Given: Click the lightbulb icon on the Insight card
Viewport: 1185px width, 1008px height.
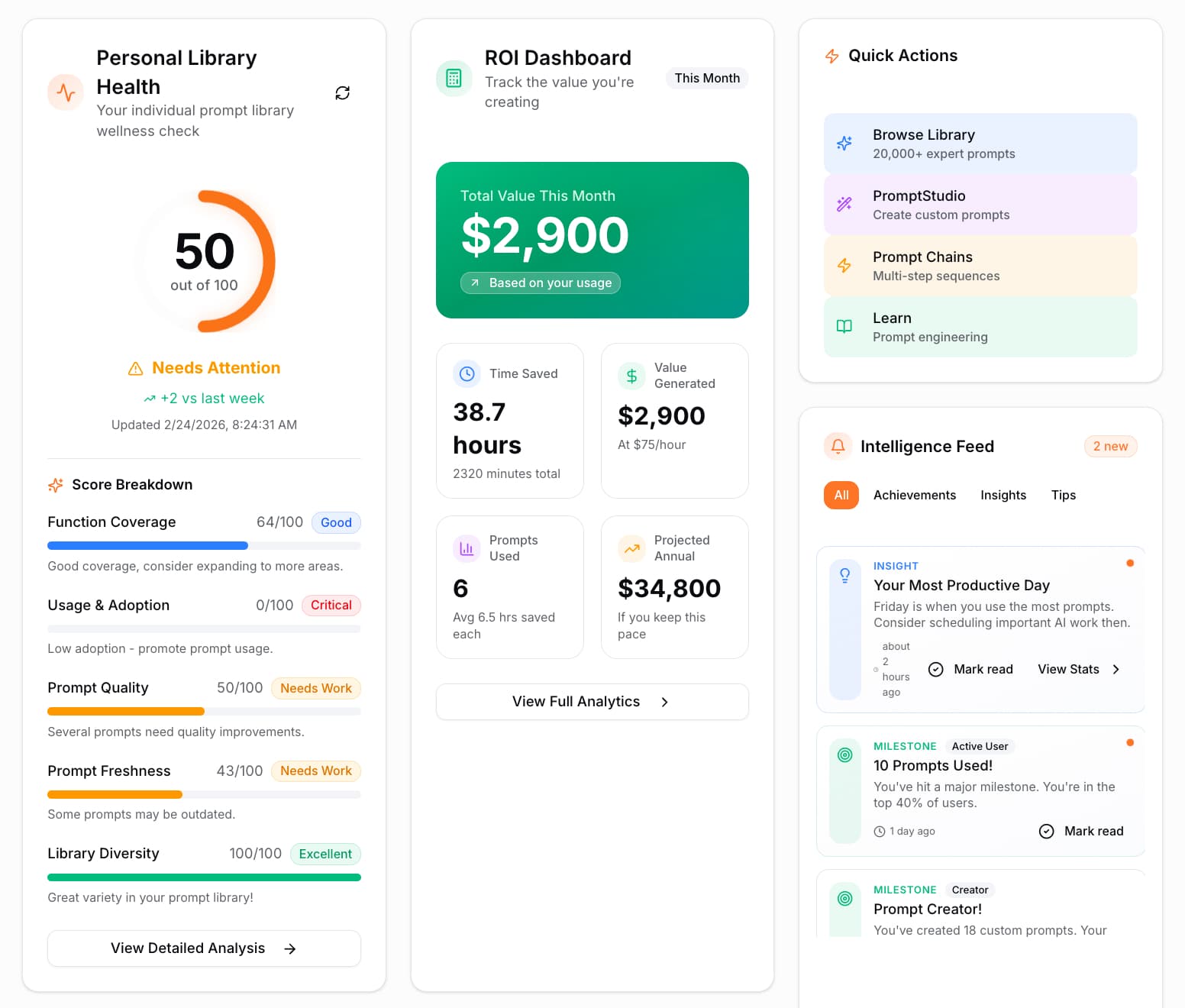Looking at the screenshot, I should 844,575.
